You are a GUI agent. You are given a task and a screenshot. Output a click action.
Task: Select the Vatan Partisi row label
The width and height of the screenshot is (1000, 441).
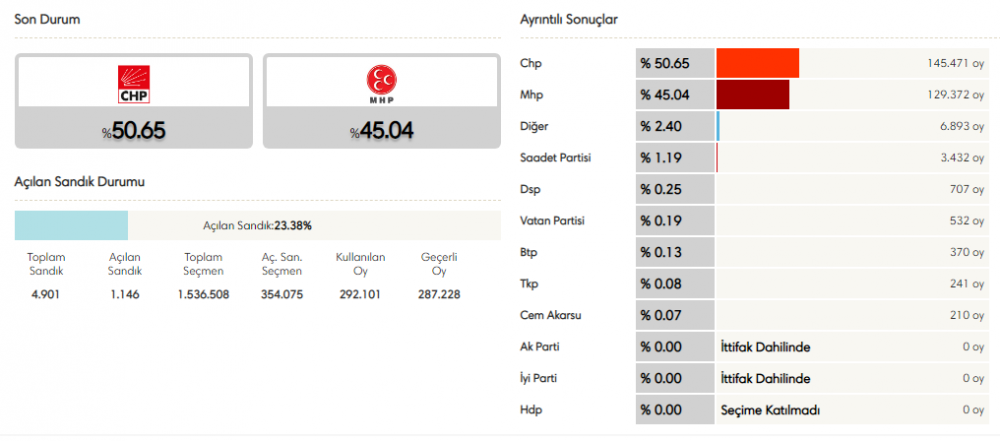pos(552,220)
